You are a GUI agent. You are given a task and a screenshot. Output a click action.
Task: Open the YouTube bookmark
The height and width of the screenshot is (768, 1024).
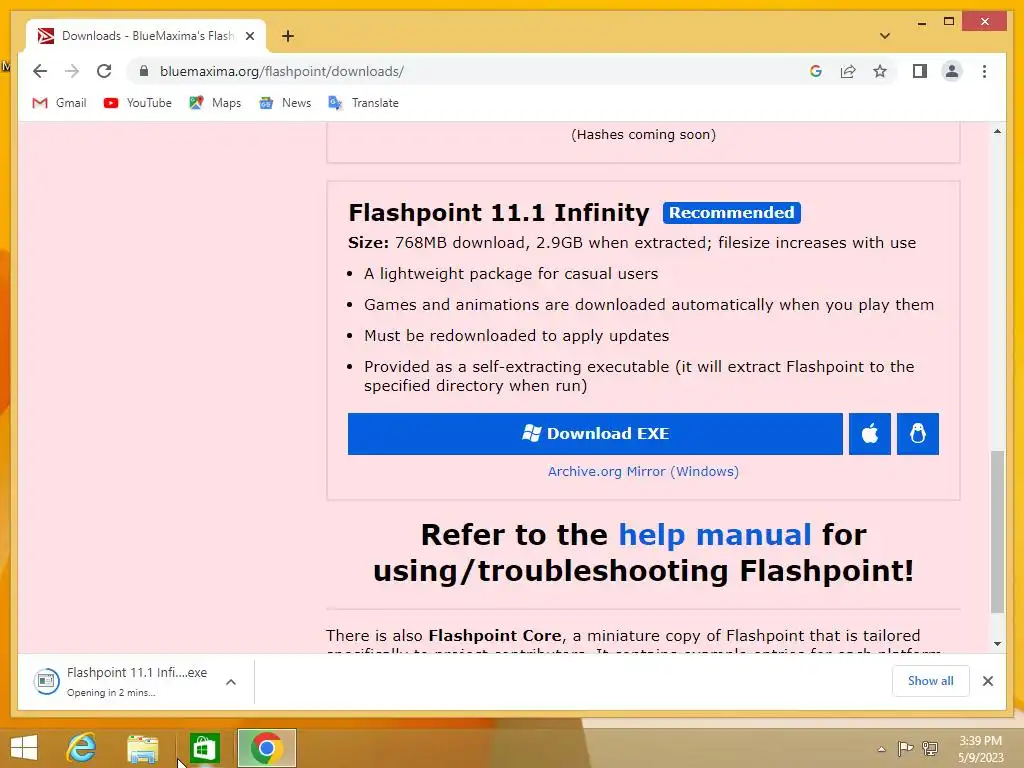(138, 103)
